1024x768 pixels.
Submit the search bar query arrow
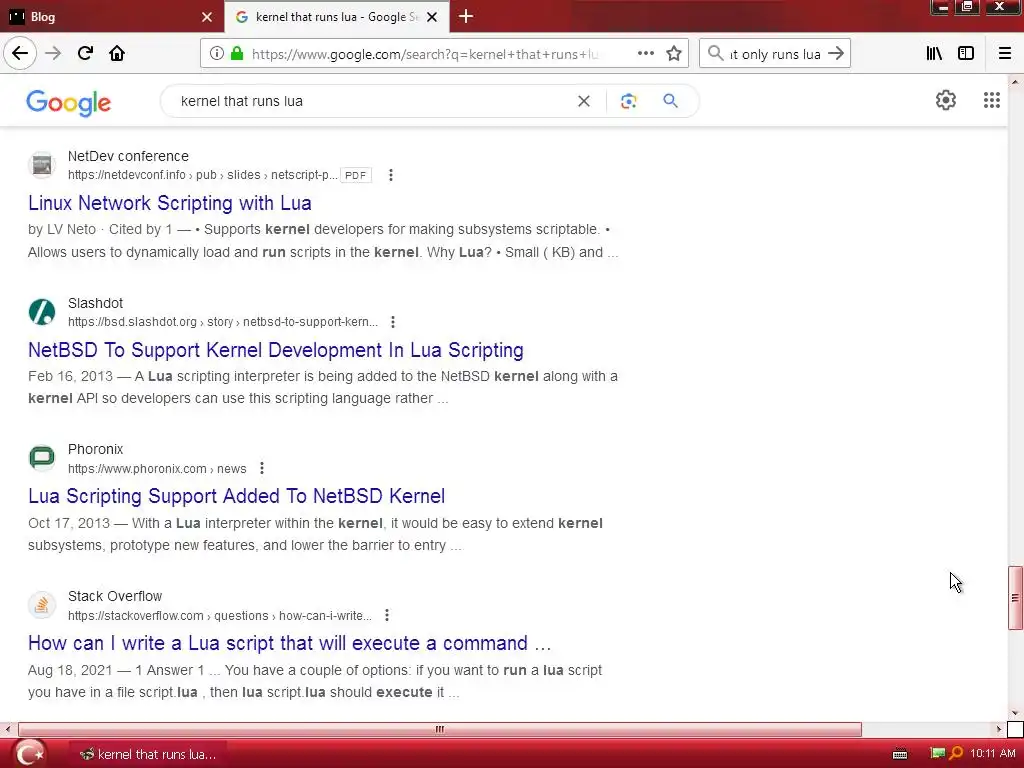(x=835, y=54)
